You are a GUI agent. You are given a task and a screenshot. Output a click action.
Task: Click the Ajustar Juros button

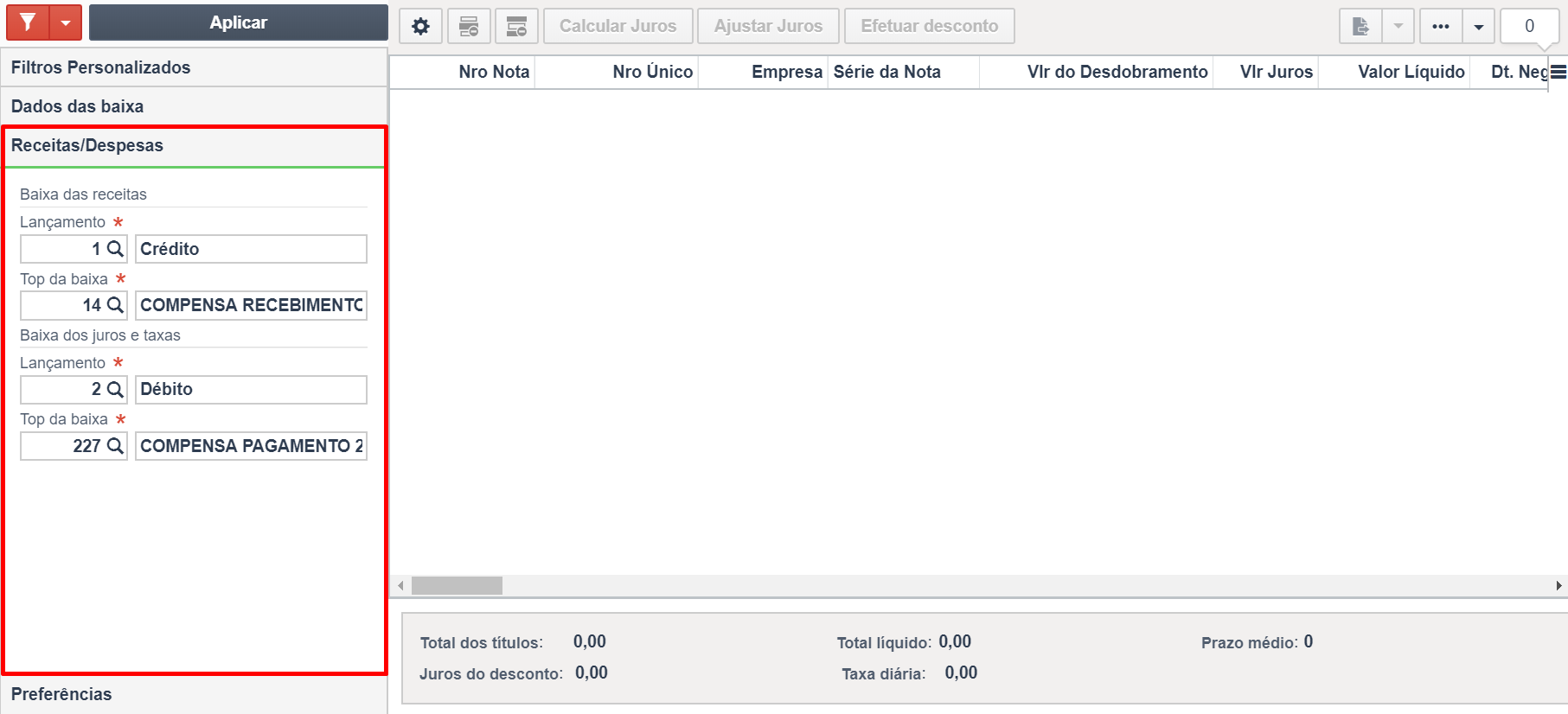coord(768,26)
